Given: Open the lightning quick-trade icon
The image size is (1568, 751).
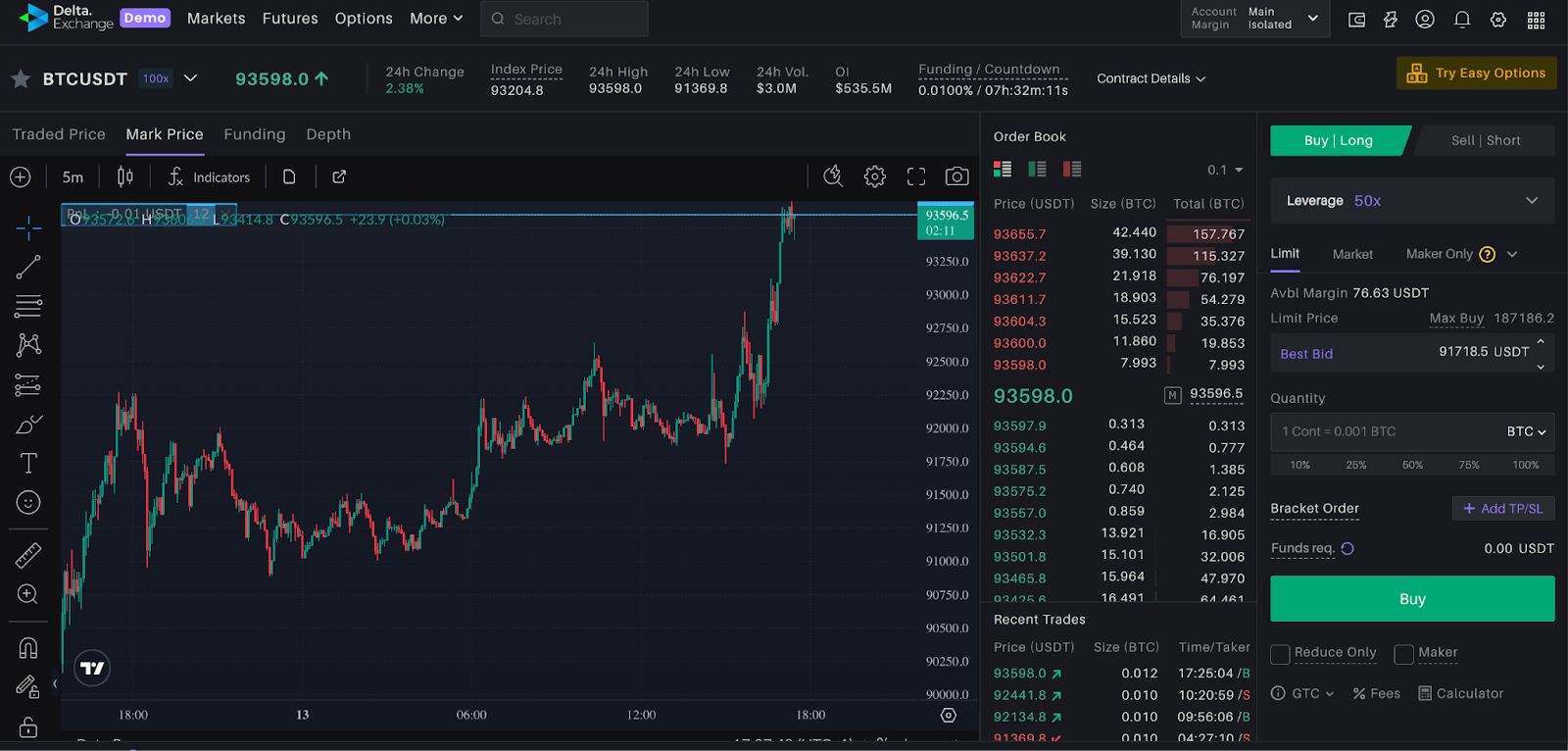Looking at the screenshot, I should pos(1391,20).
